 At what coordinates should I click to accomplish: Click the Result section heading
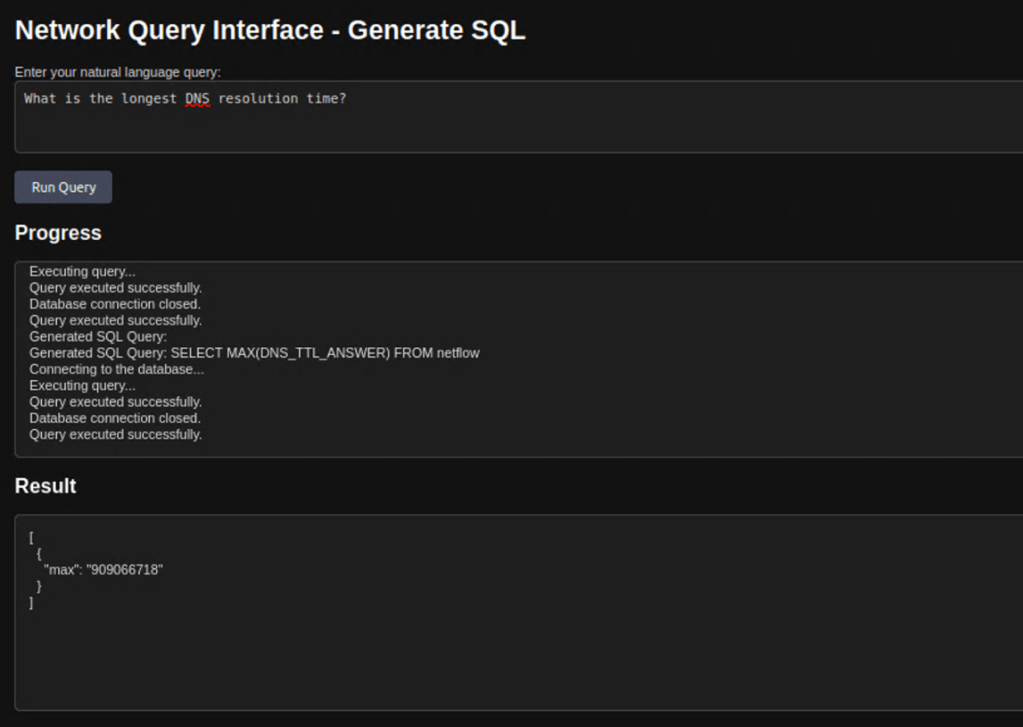(x=46, y=486)
